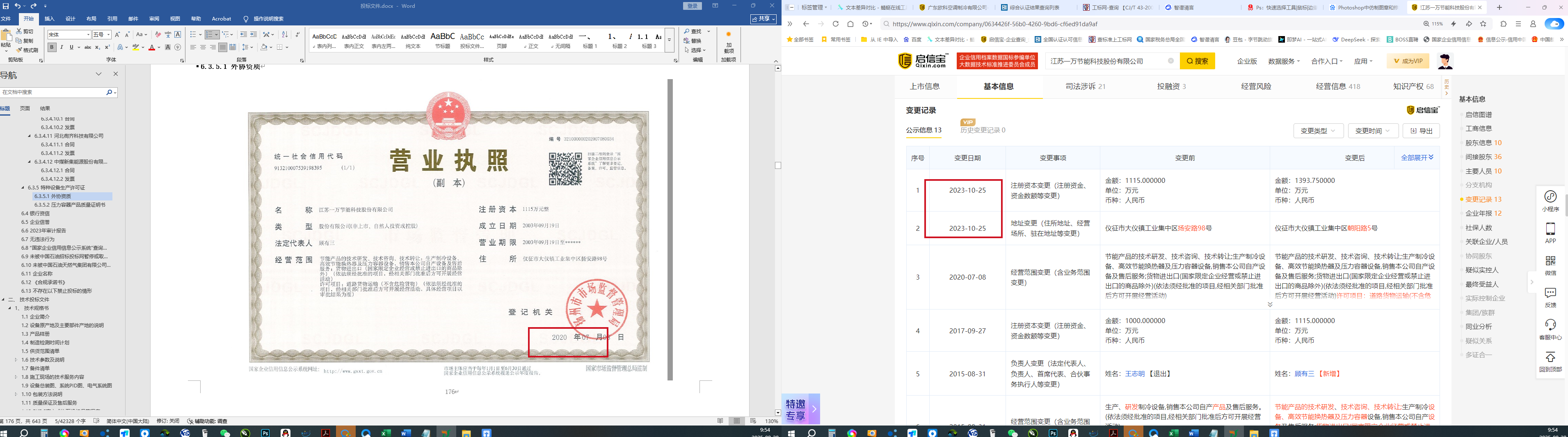Screen dimensions: 1568x437
Task: Expand 1.6 技术参数及说明 in navigation
Action: pos(16,360)
